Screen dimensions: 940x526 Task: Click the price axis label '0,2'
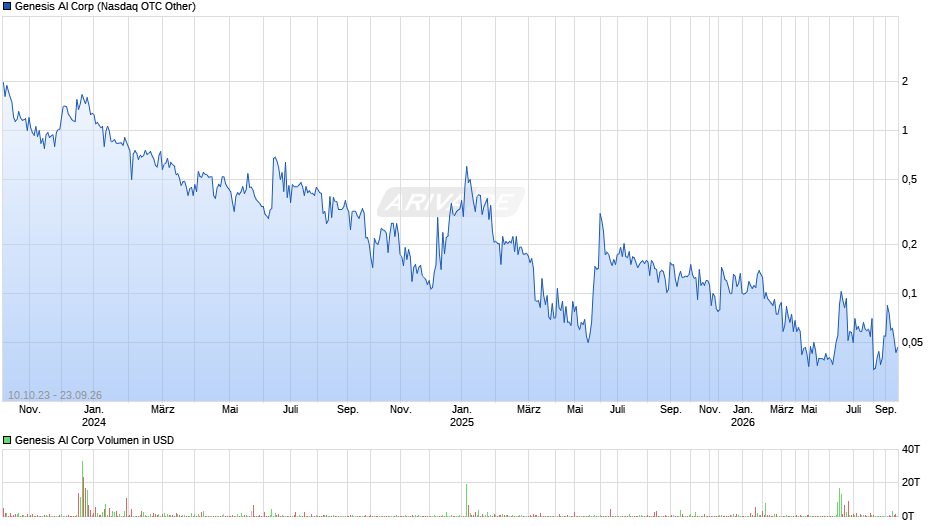909,244
